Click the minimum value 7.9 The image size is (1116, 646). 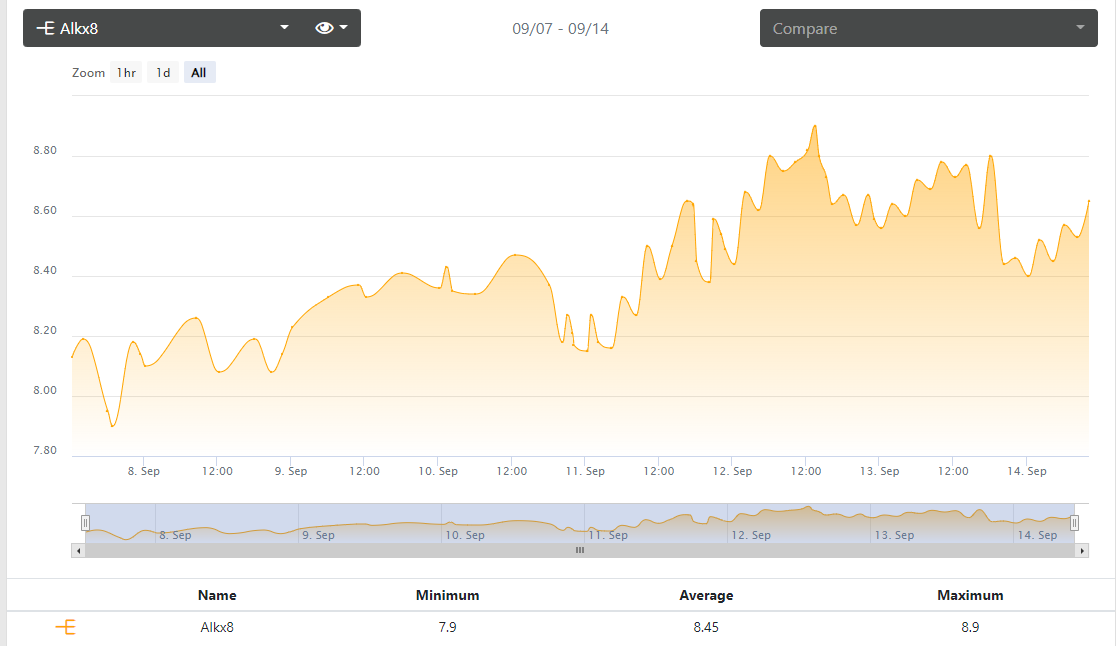pos(448,628)
